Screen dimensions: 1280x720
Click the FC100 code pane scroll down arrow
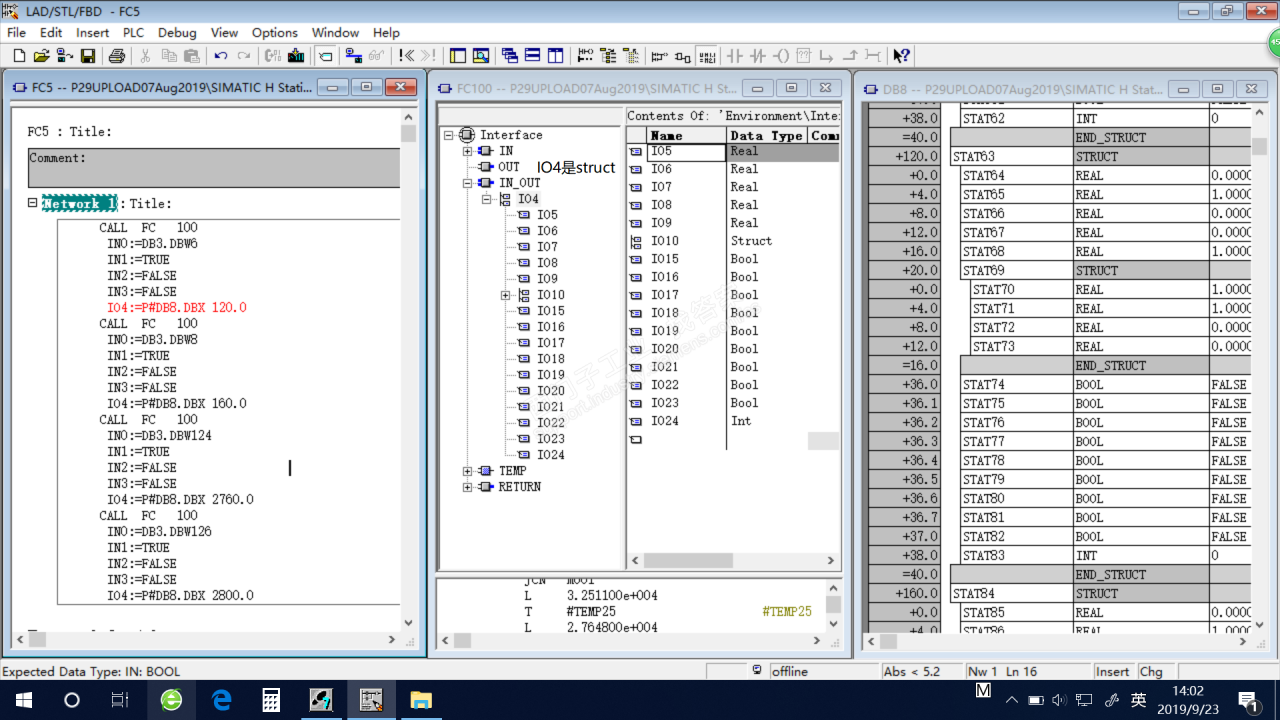(x=833, y=622)
